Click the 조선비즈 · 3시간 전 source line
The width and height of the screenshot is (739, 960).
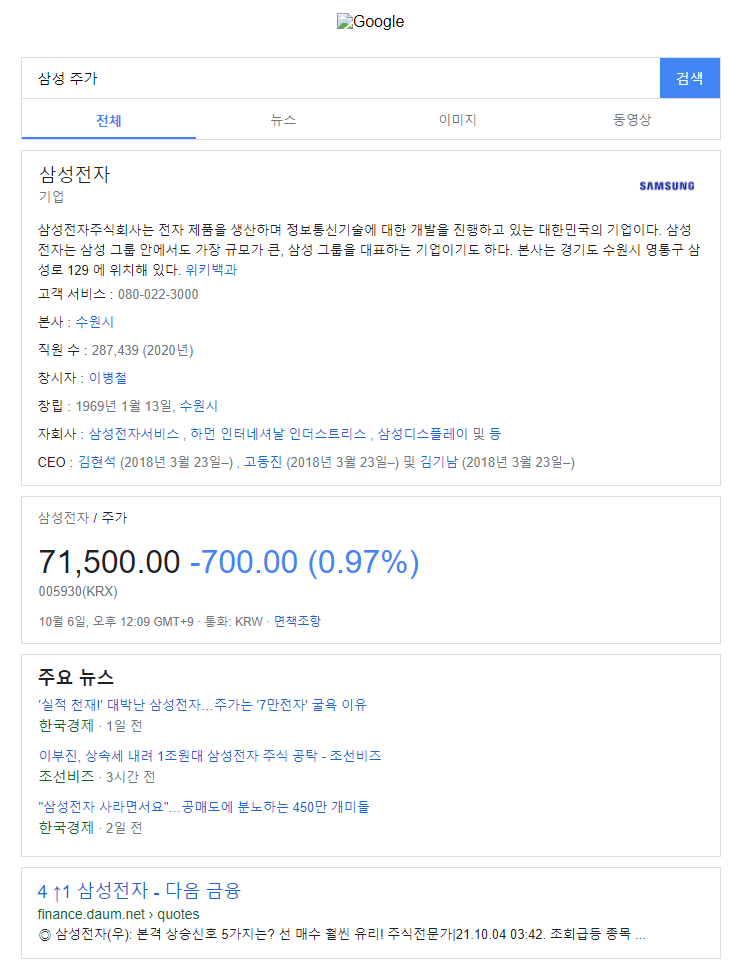(97, 777)
